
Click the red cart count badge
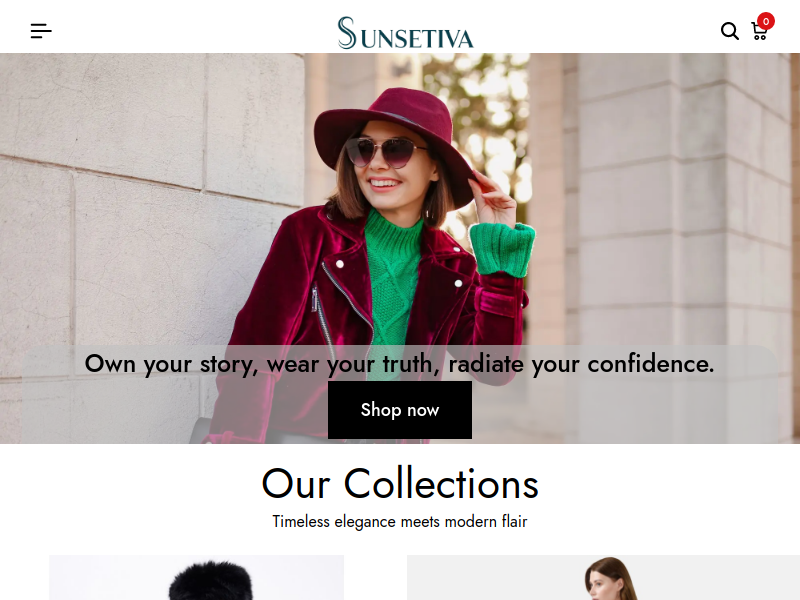pyautogui.click(x=766, y=21)
